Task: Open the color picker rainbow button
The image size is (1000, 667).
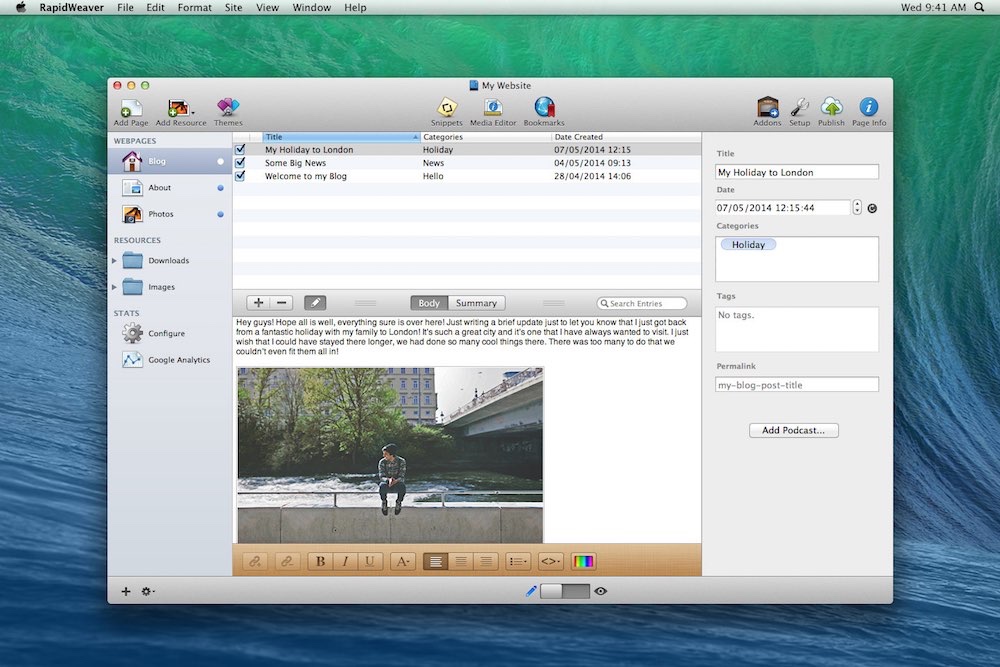Action: [x=583, y=561]
